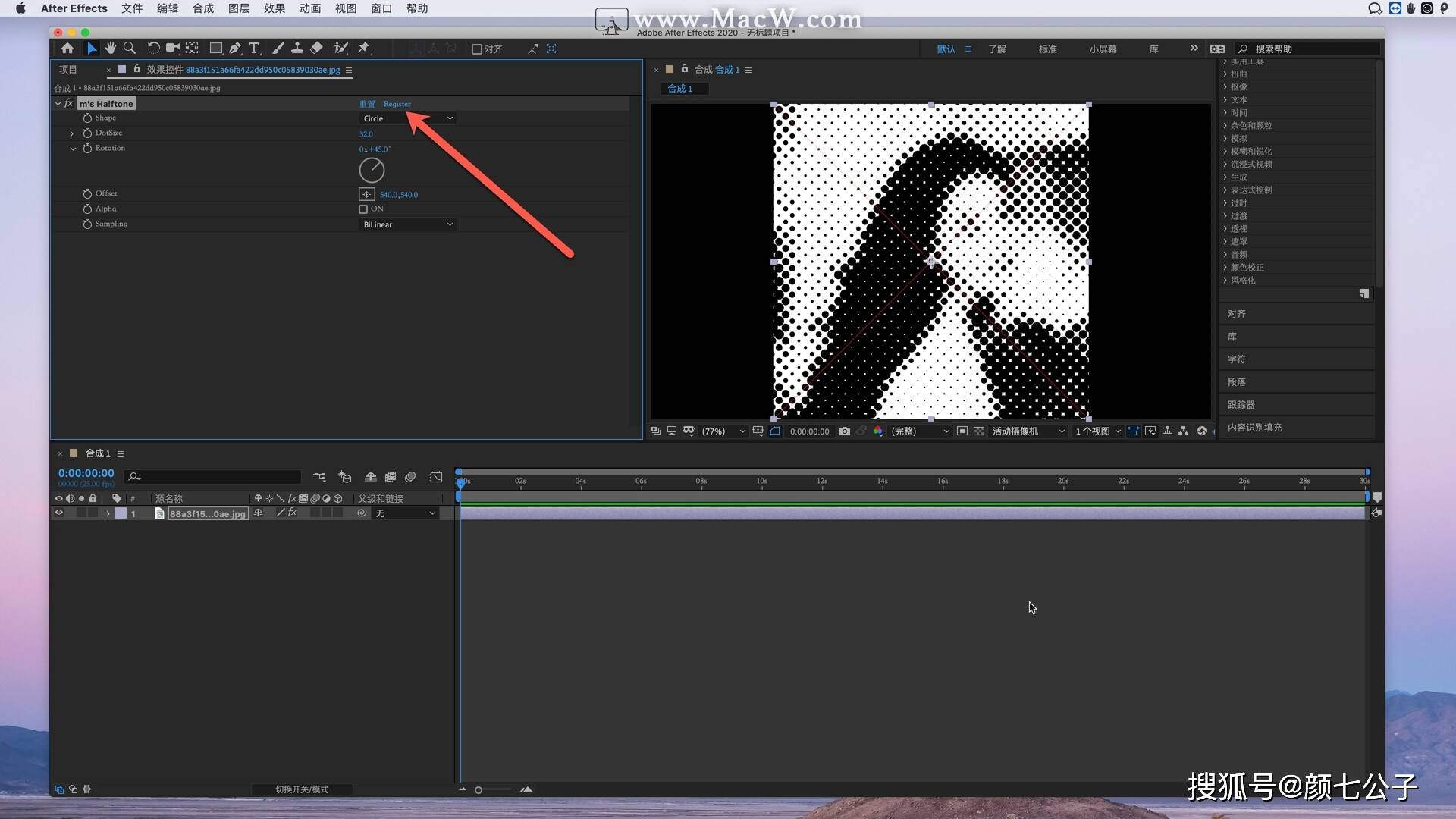This screenshot has height=819, width=1456.
Task: Toggle the DotSize stopwatch
Action: pyautogui.click(x=87, y=133)
